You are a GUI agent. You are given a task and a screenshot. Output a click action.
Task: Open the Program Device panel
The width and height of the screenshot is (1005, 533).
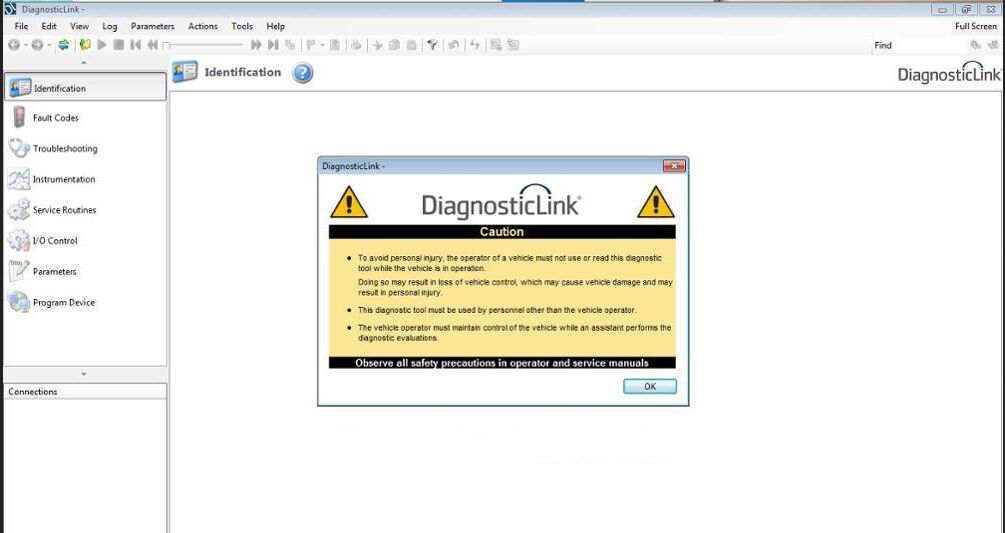[85, 302]
